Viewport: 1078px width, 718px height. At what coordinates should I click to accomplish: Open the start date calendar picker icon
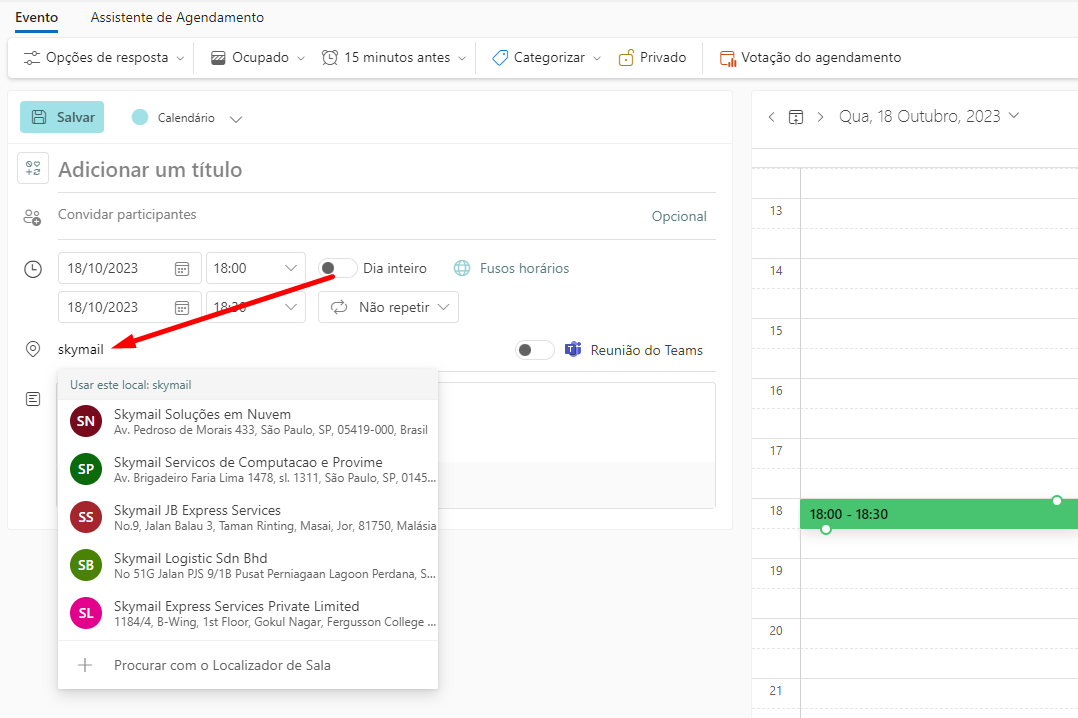tap(182, 269)
